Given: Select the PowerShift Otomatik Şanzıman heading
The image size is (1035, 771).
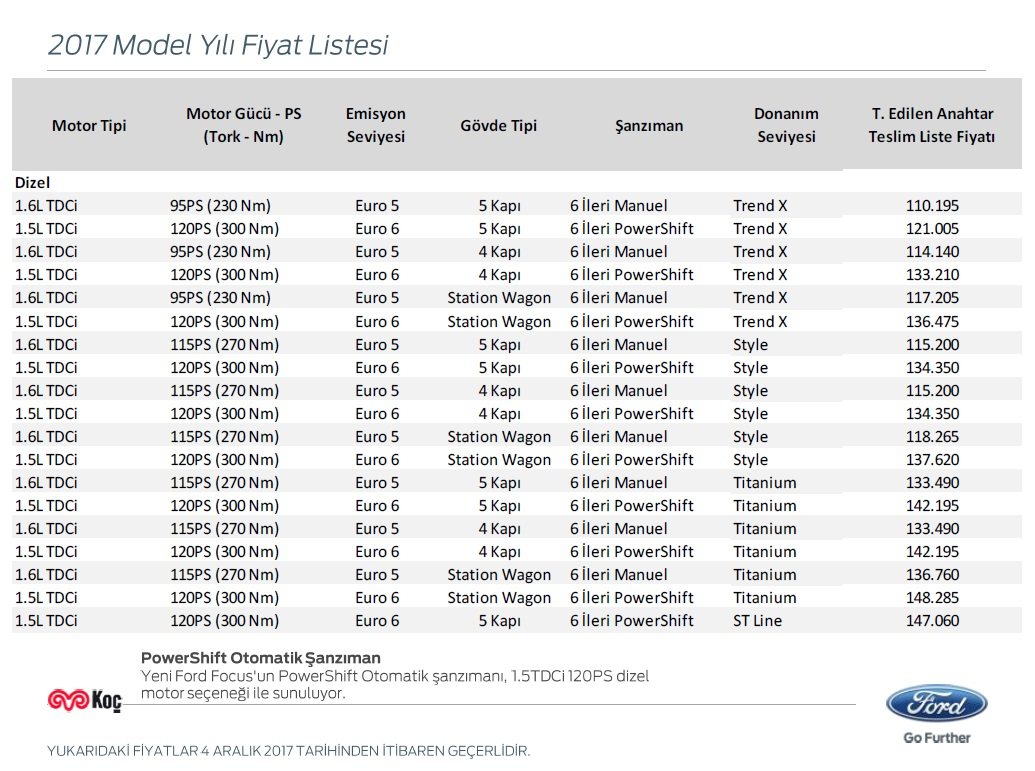Looking at the screenshot, I should coord(261,657).
